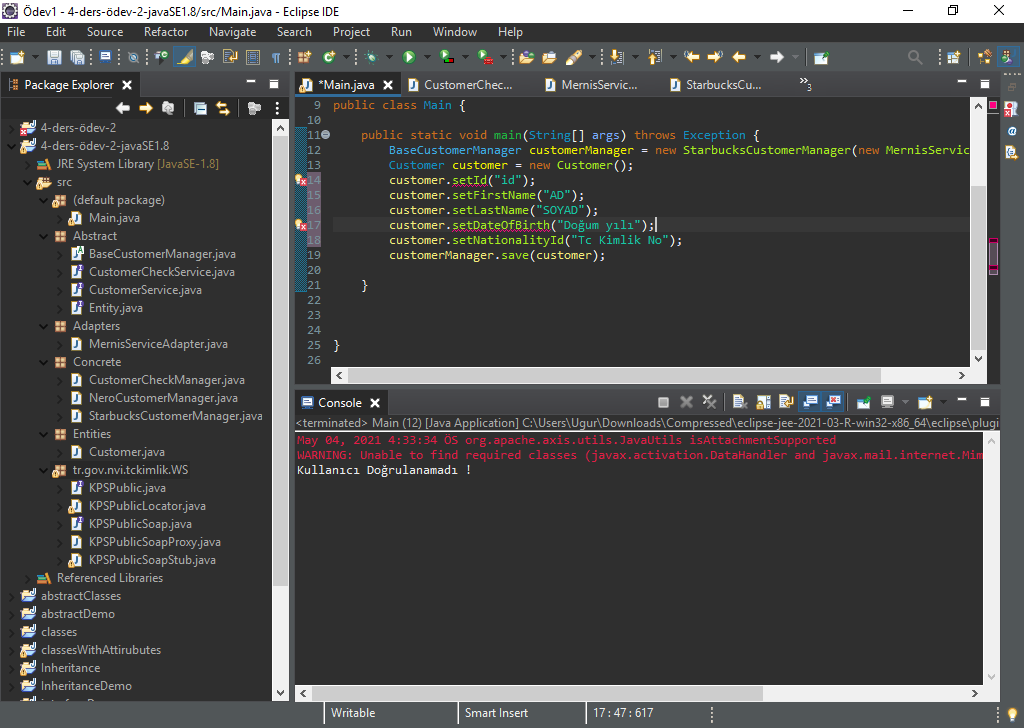Click the Debug bug icon
Viewport: 1024px width, 728px height.
372,58
